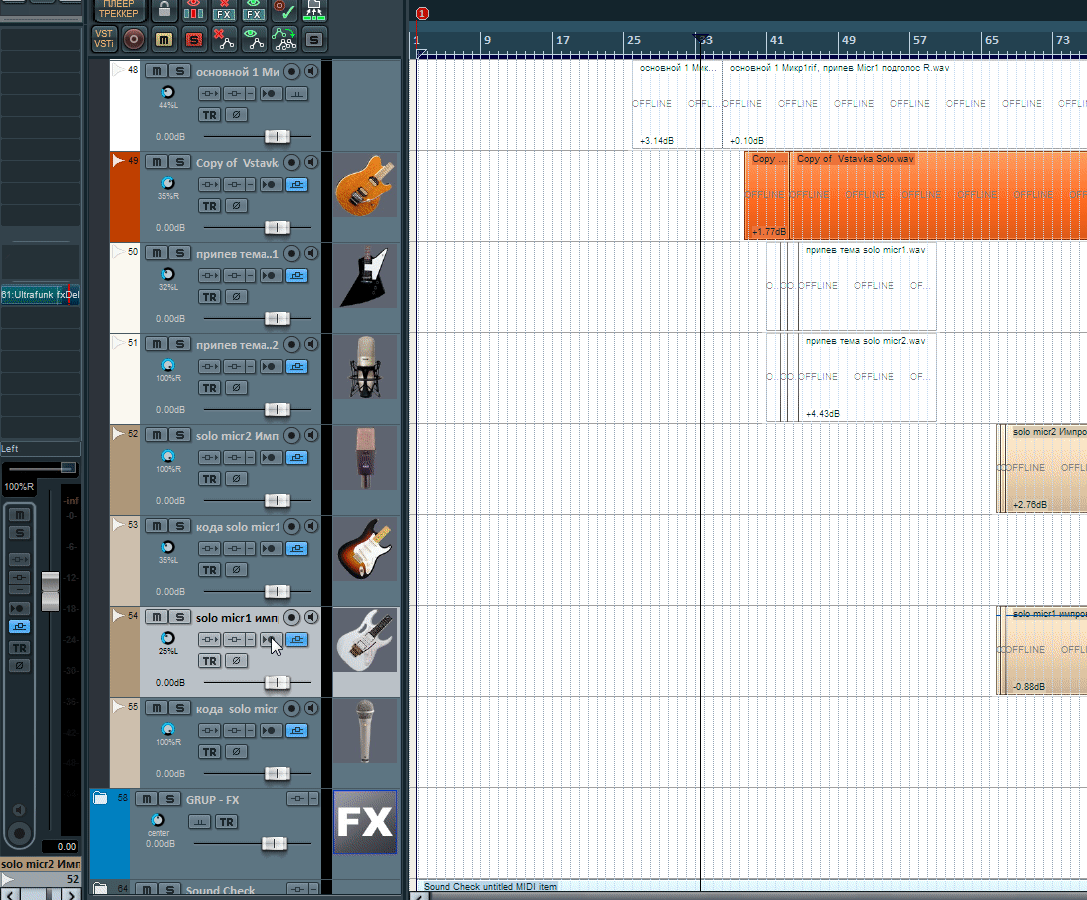Click the track 49 number arrow handle
1087x900 pixels.
(118, 160)
